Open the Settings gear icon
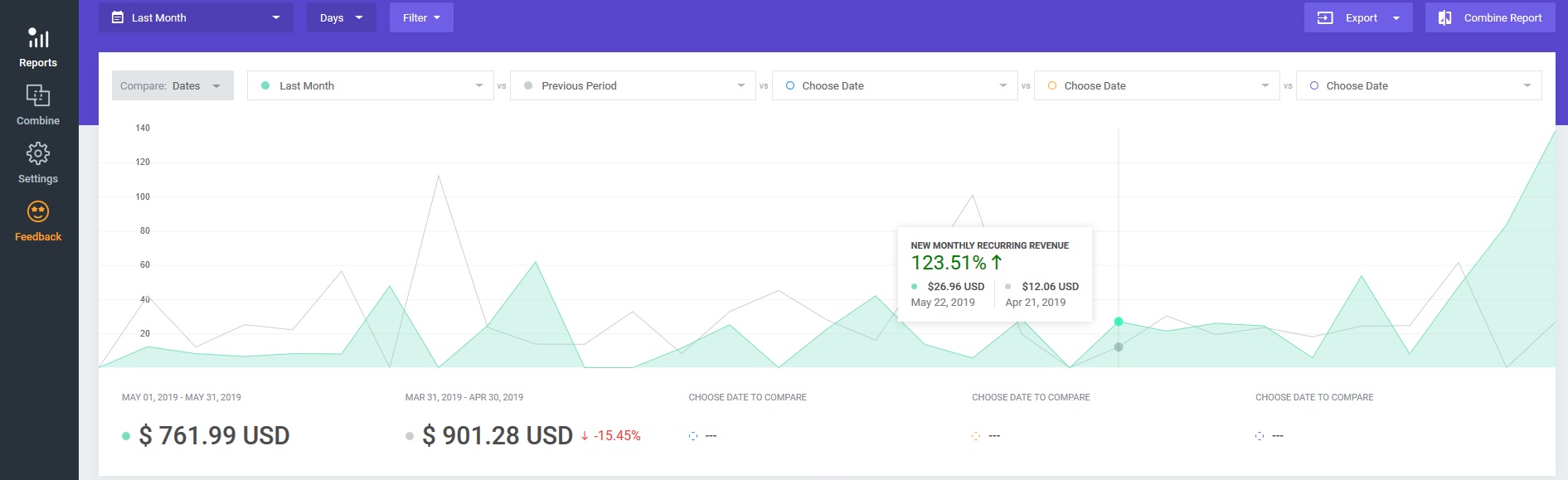This screenshot has height=480, width=1568. (x=38, y=153)
